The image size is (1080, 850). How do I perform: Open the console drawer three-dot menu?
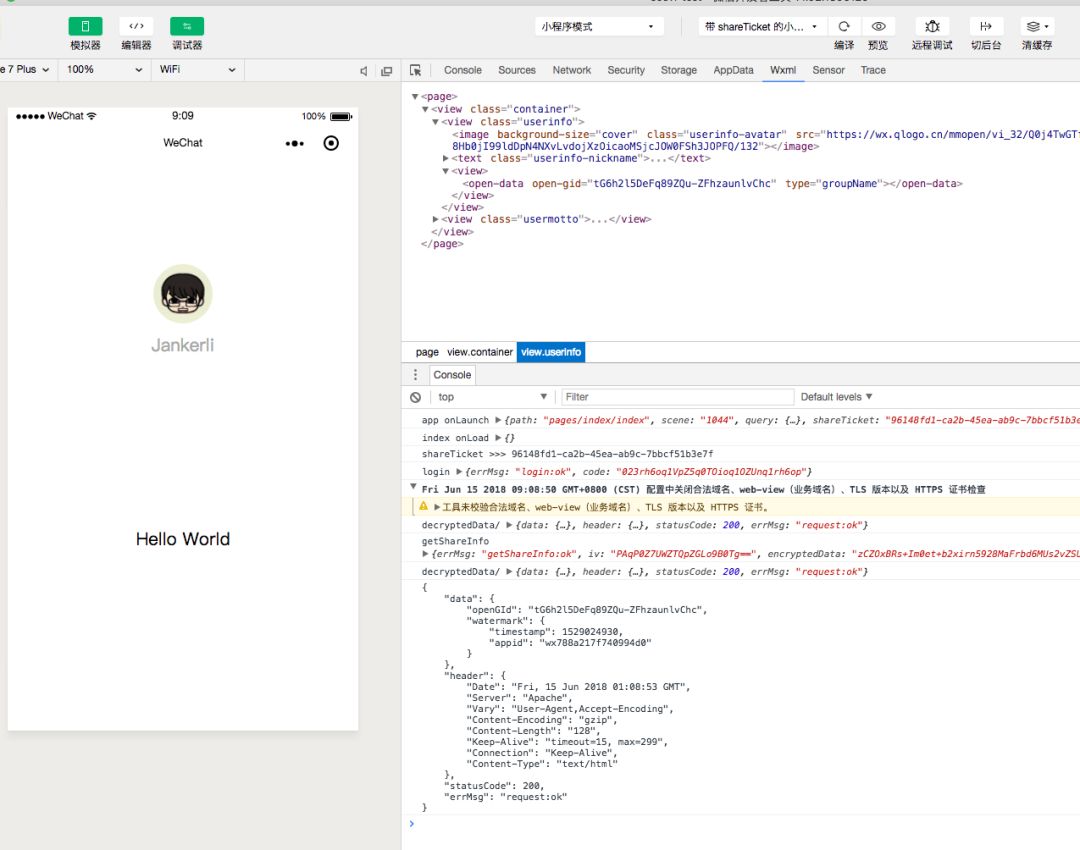(415, 375)
